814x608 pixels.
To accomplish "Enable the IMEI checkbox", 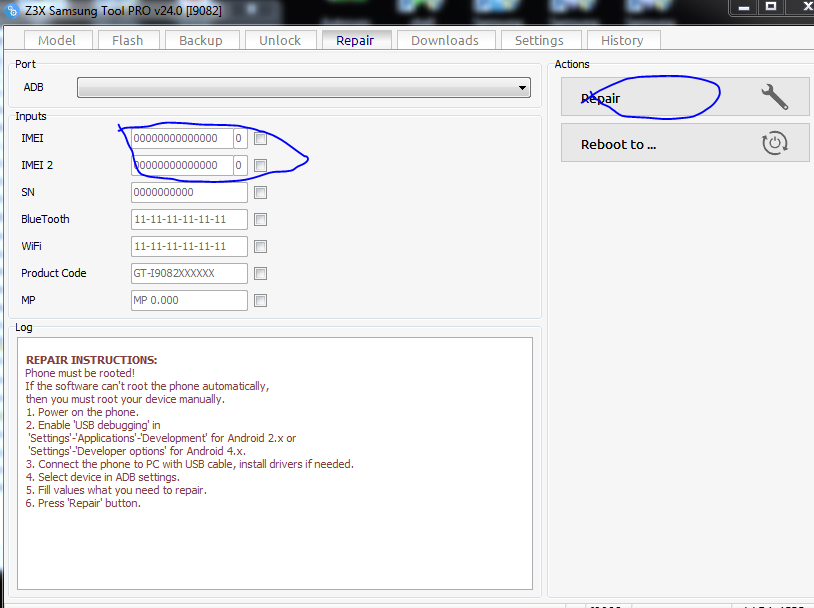I will coord(261,139).
